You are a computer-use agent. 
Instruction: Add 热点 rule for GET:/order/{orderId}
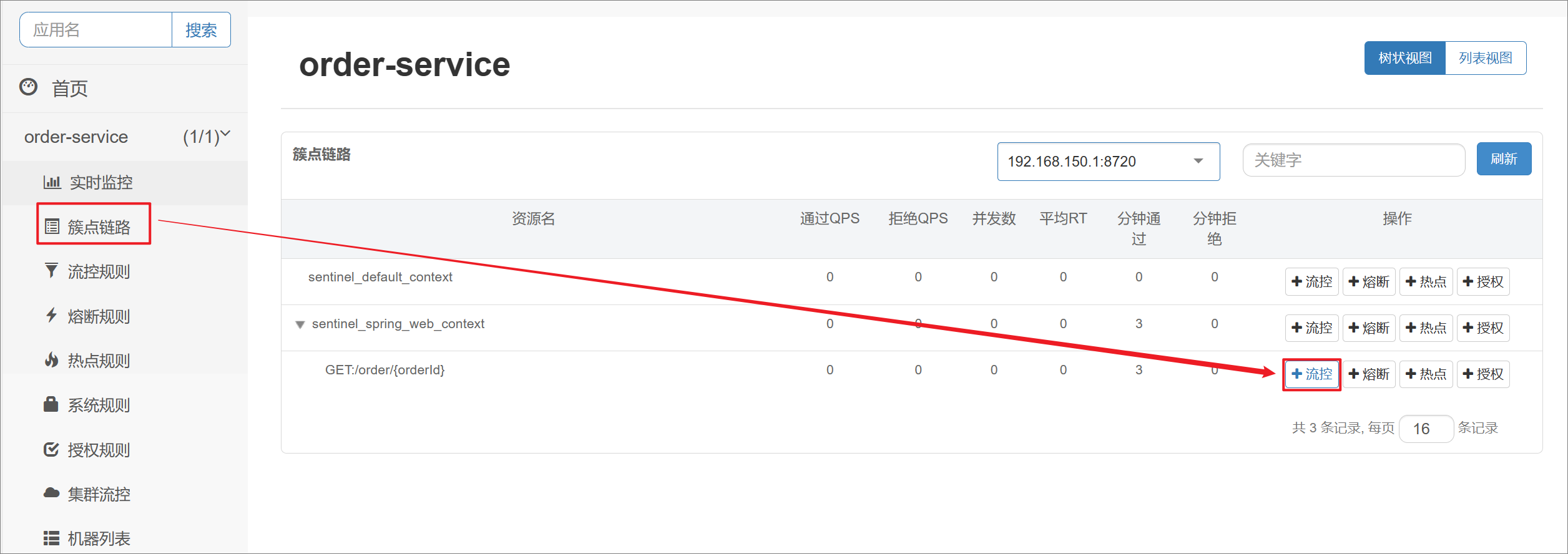(1426, 374)
